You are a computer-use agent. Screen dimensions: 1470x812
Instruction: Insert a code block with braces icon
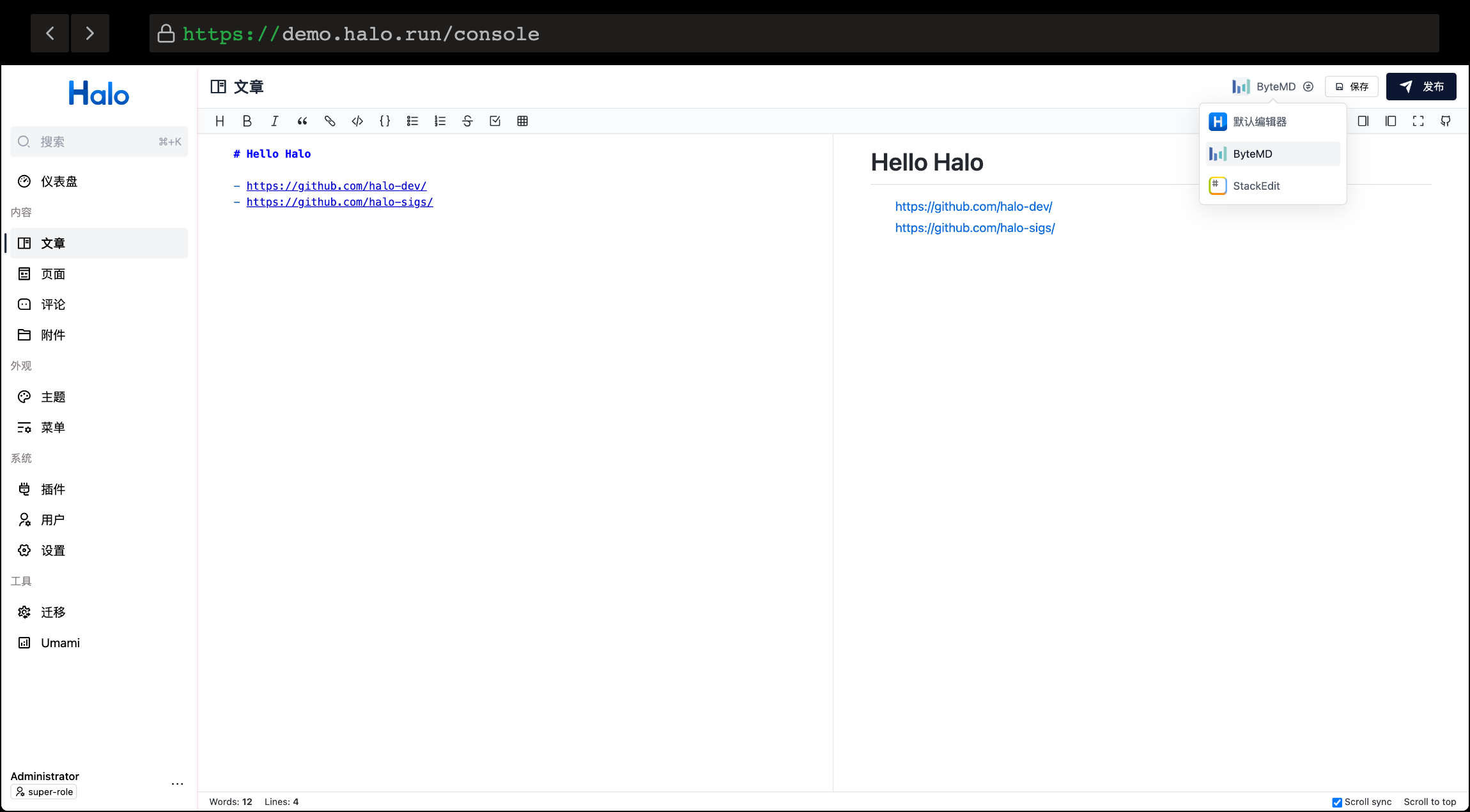click(x=385, y=121)
